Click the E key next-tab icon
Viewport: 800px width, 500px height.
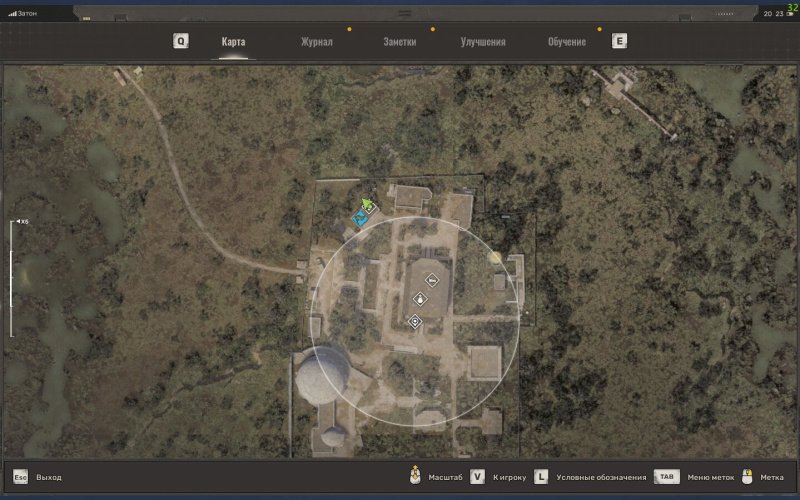[x=619, y=41]
